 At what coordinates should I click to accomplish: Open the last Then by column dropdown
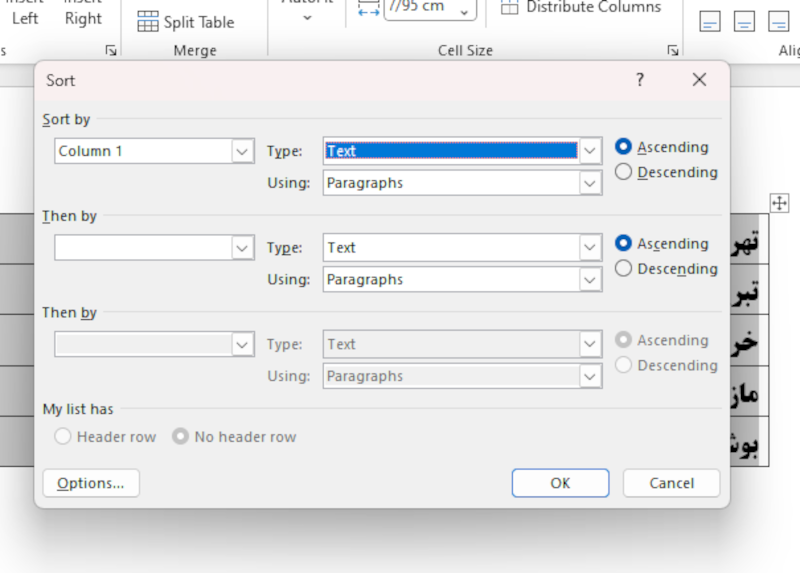[242, 344]
